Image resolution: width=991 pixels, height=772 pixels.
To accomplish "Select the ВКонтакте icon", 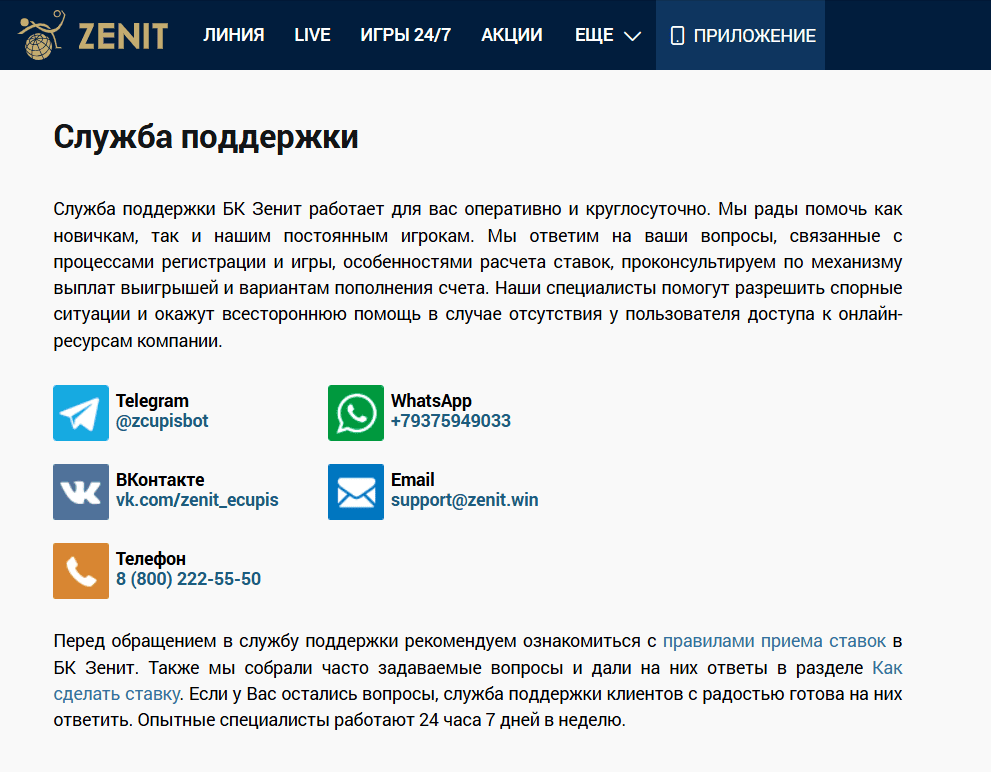I will coord(80,492).
